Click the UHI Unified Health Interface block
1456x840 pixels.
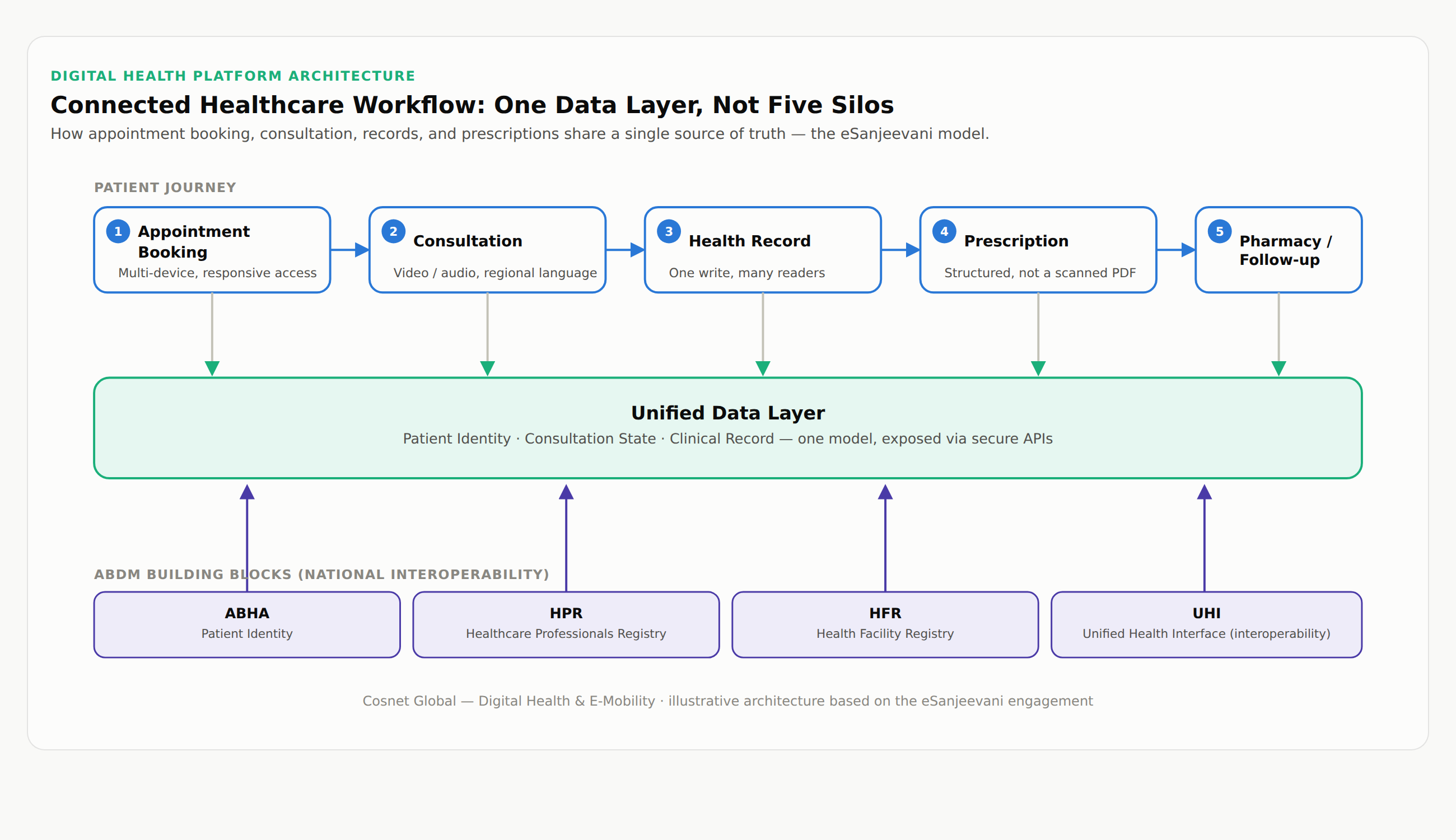click(x=1207, y=625)
